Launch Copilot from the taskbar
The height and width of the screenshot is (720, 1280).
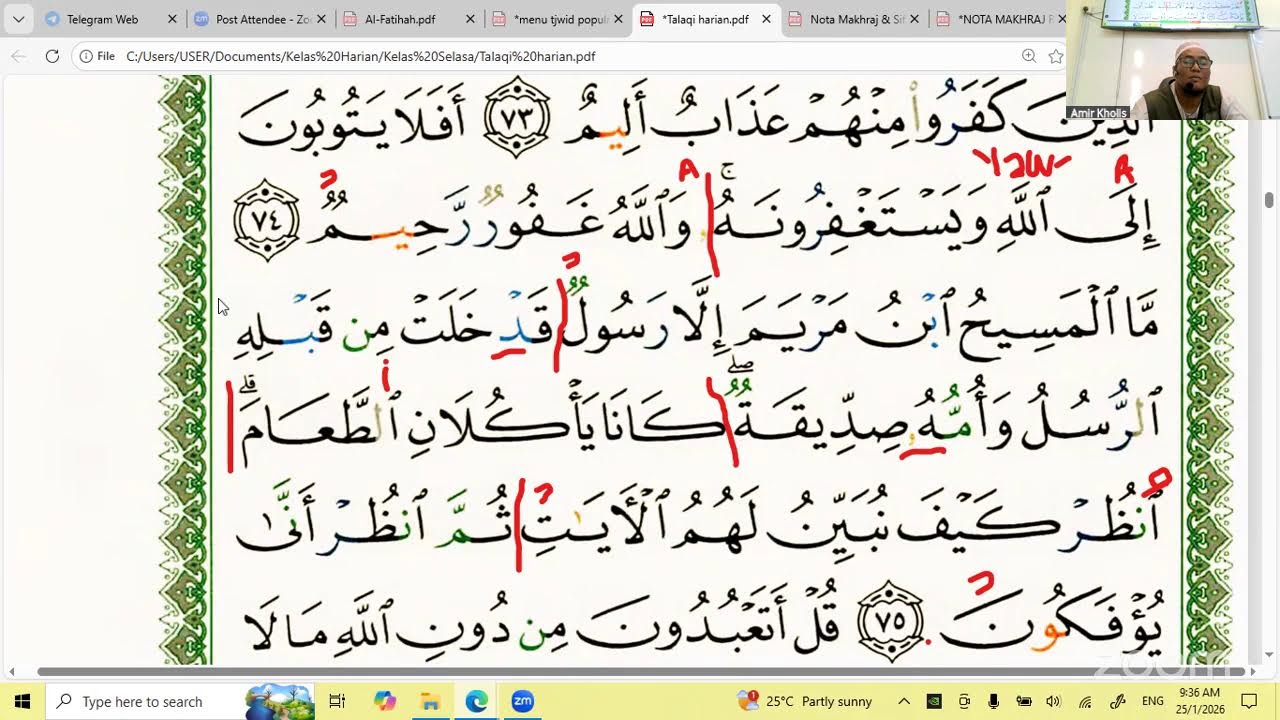385,701
